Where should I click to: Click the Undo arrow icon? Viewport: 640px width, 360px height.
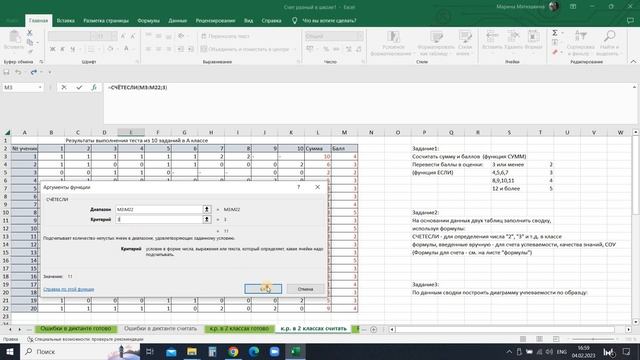tap(18, 72)
